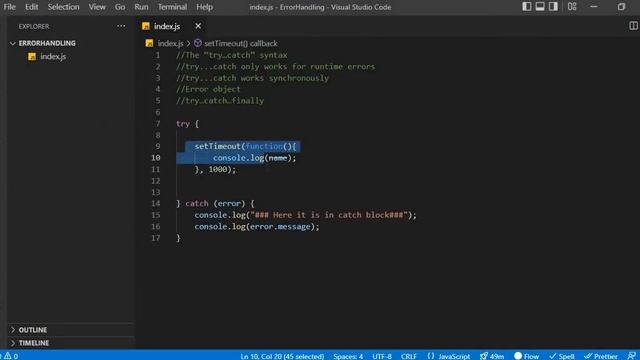Click the catch block string on line 15
640x360 pixels.
coord(329,215)
